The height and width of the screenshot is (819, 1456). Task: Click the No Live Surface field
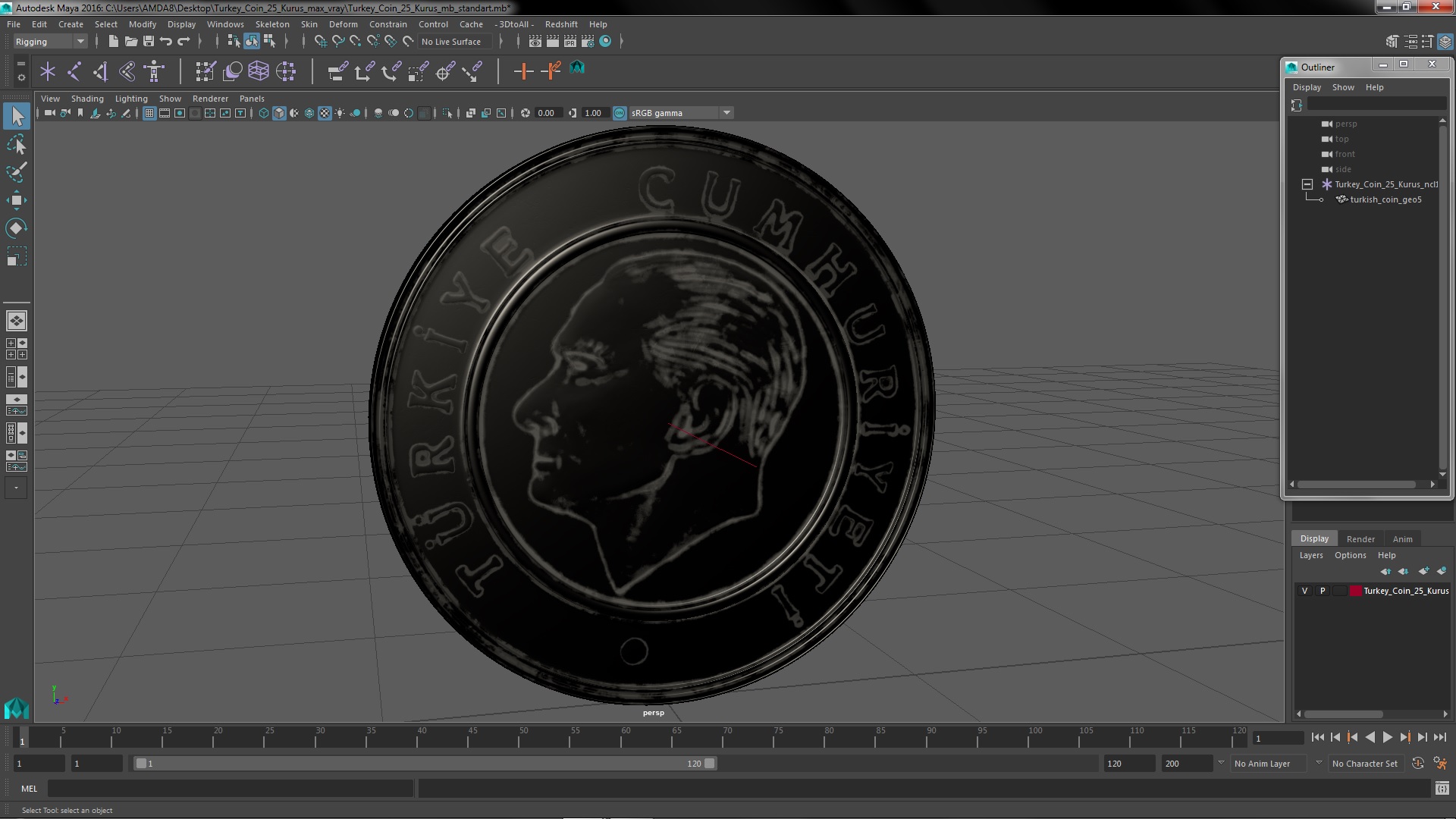[x=453, y=42]
